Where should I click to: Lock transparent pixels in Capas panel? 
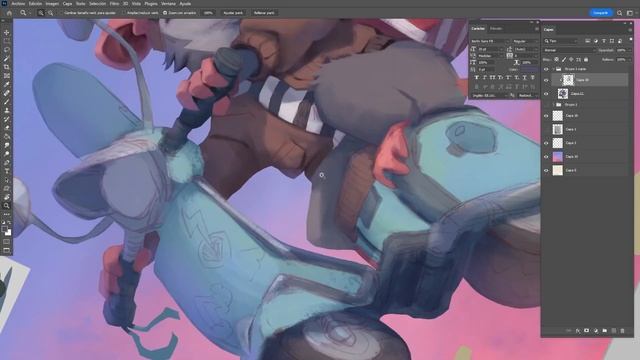click(556, 60)
